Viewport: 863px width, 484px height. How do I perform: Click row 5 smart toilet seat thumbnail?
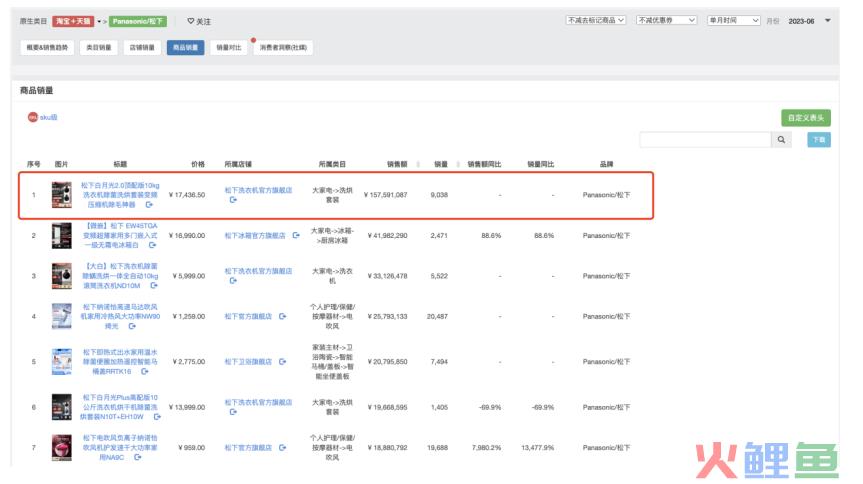pos(62,362)
